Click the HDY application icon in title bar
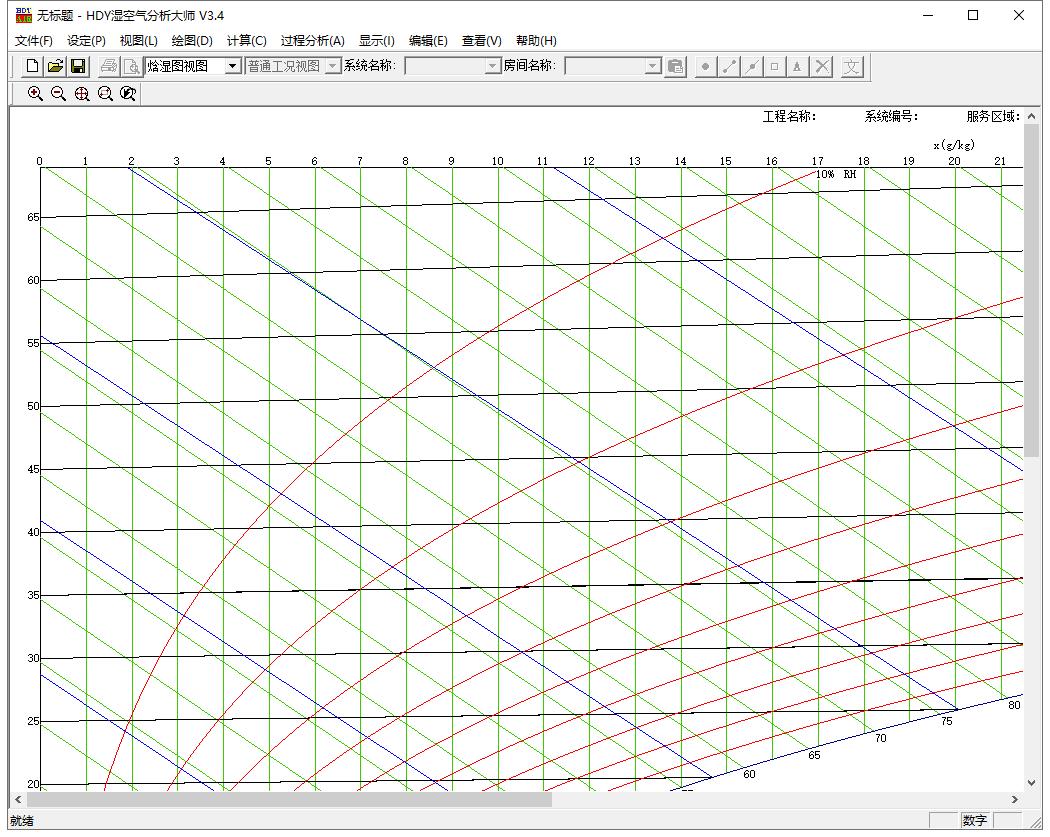The width and height of the screenshot is (1050, 837). (x=23, y=15)
